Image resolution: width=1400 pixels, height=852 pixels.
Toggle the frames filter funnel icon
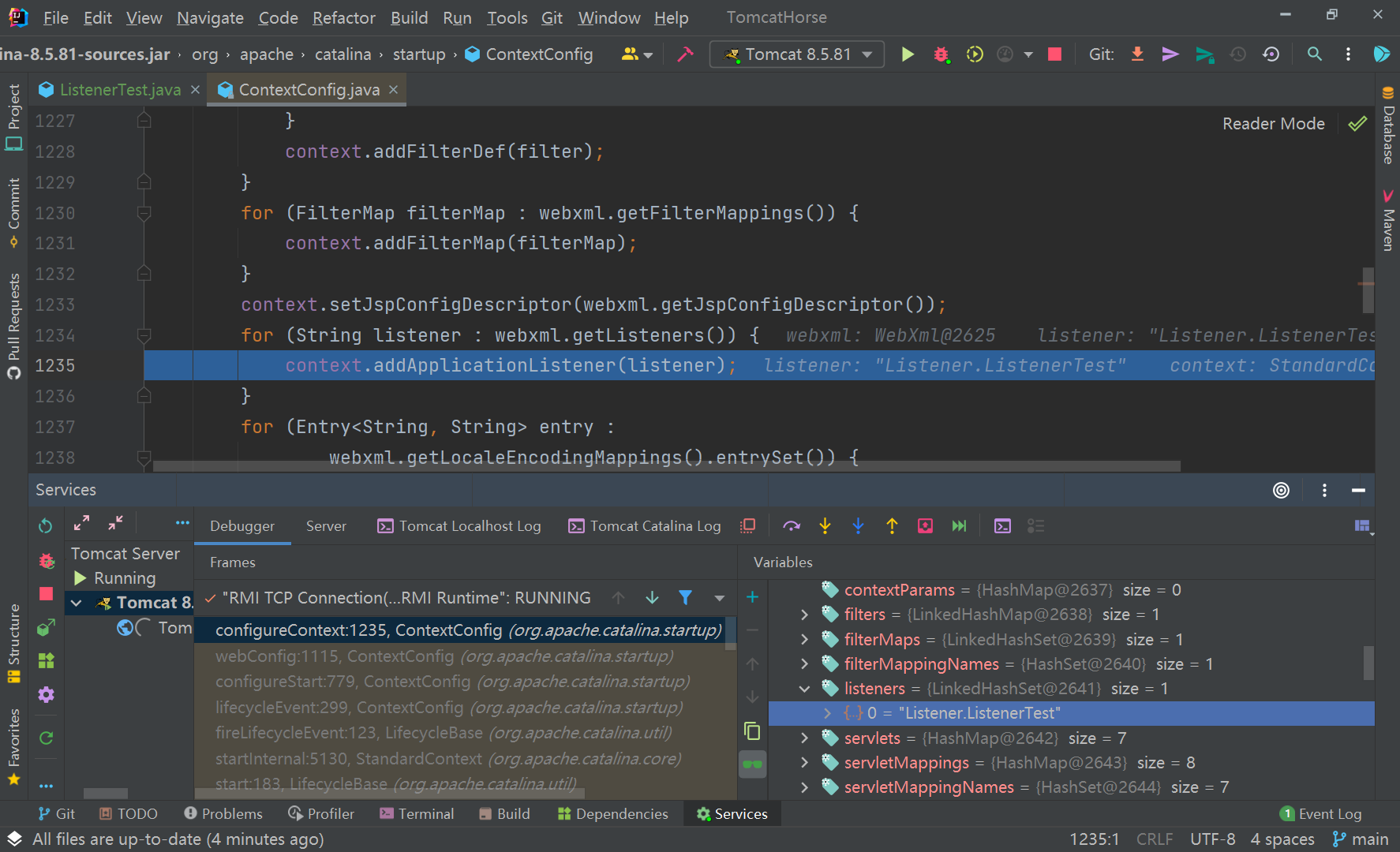[x=685, y=598]
